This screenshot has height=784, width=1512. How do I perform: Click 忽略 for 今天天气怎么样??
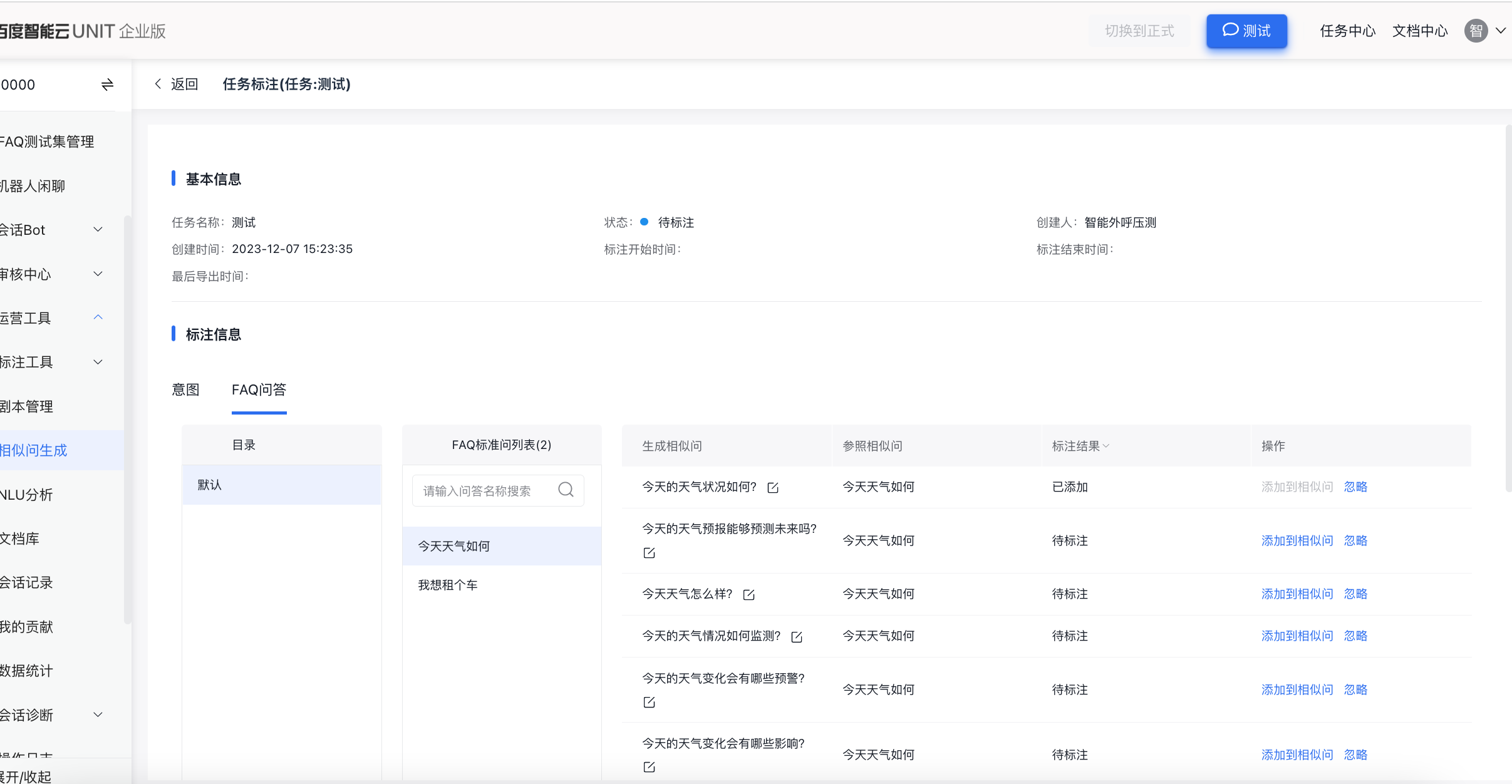(x=1355, y=594)
